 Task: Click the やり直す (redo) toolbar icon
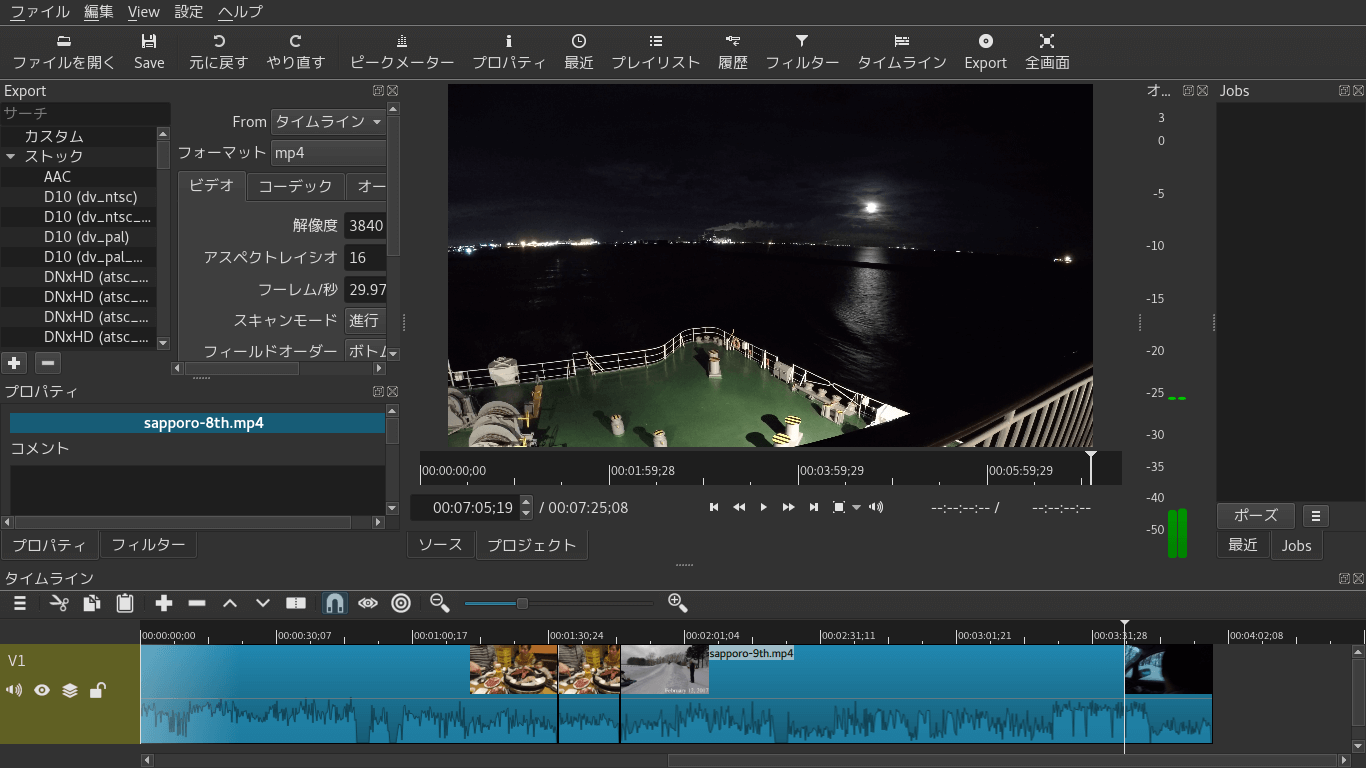296,52
